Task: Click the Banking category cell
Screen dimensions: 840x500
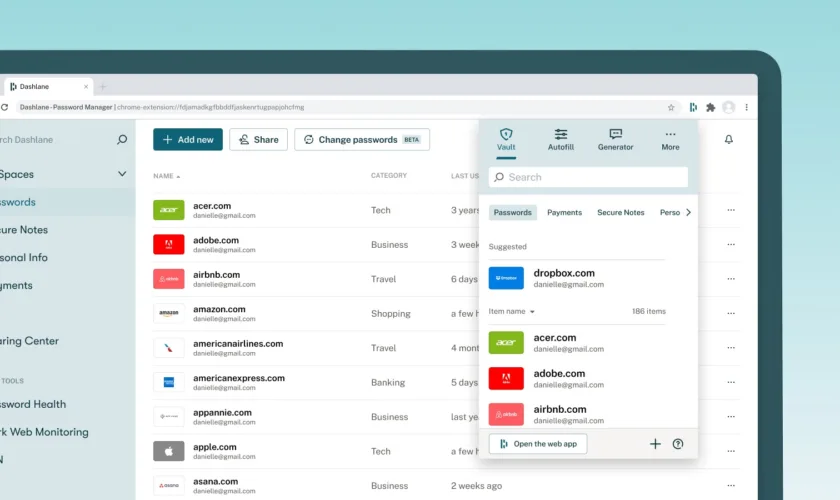Action: point(388,382)
